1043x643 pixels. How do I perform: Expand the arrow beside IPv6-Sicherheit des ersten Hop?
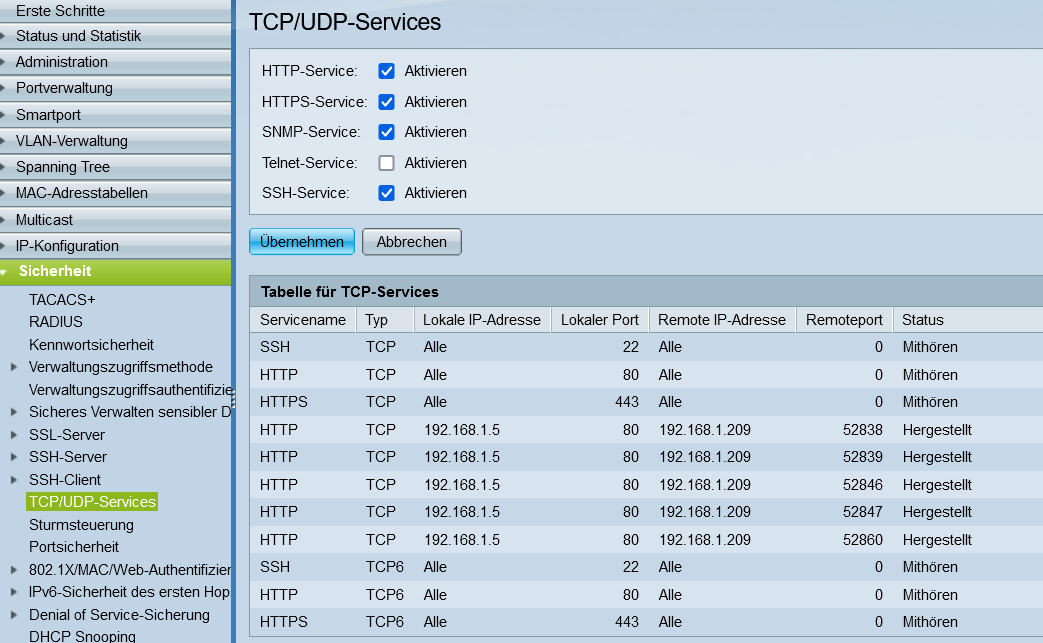tap(14, 592)
